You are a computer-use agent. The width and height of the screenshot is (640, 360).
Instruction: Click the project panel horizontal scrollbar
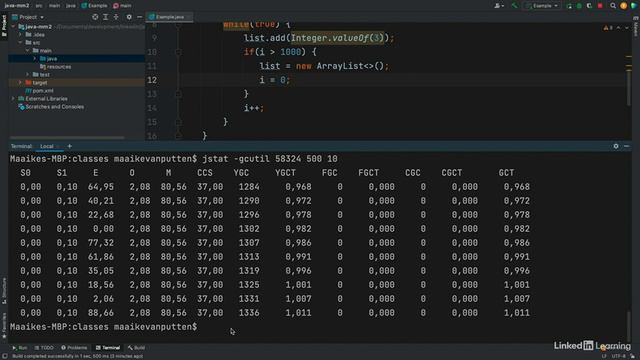67,138
